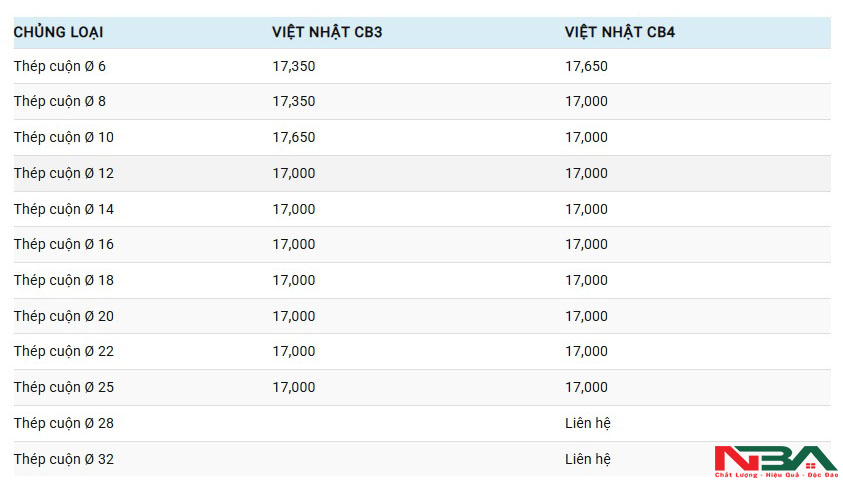This screenshot has width=843, height=483.
Task: Select the Thép cuộn Ø 28 row label
Action: (x=64, y=423)
